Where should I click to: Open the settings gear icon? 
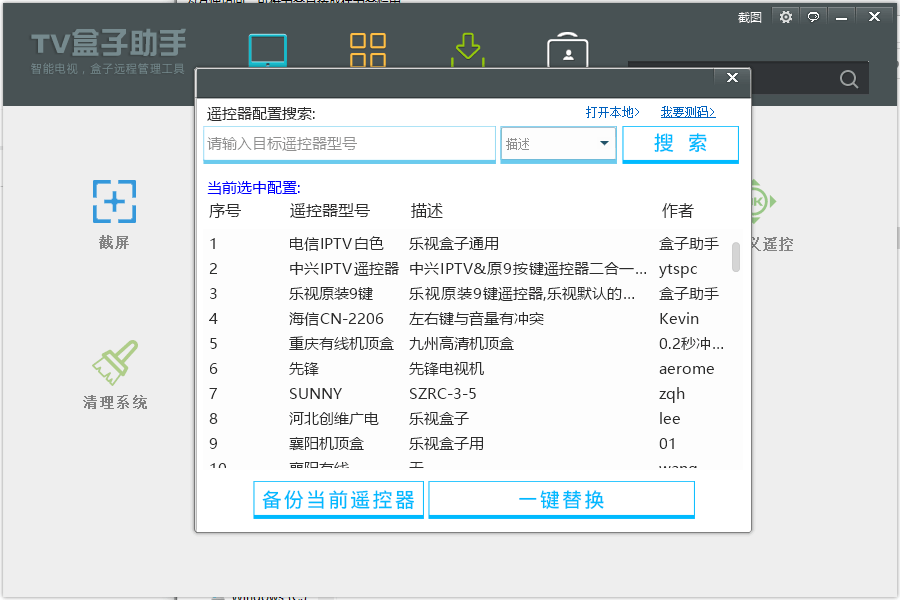(x=786, y=17)
